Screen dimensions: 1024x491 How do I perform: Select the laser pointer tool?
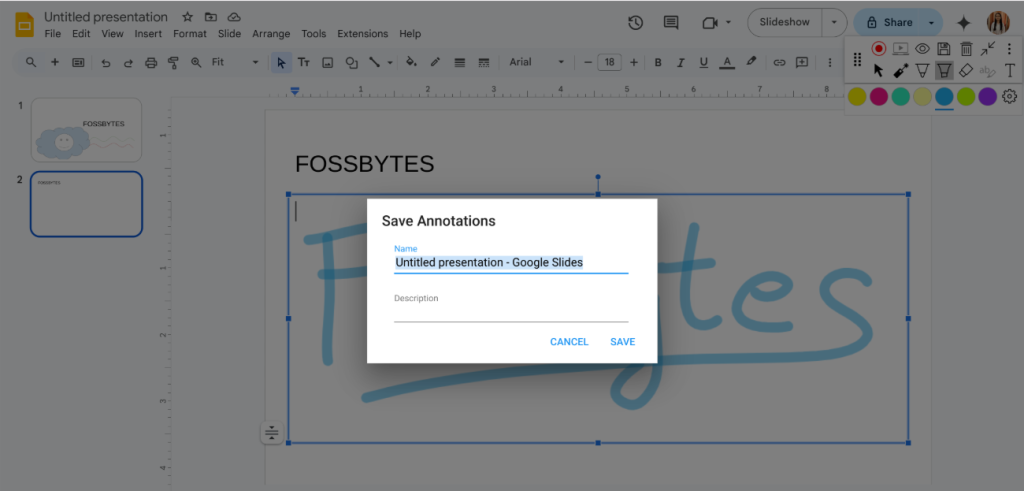pos(900,71)
